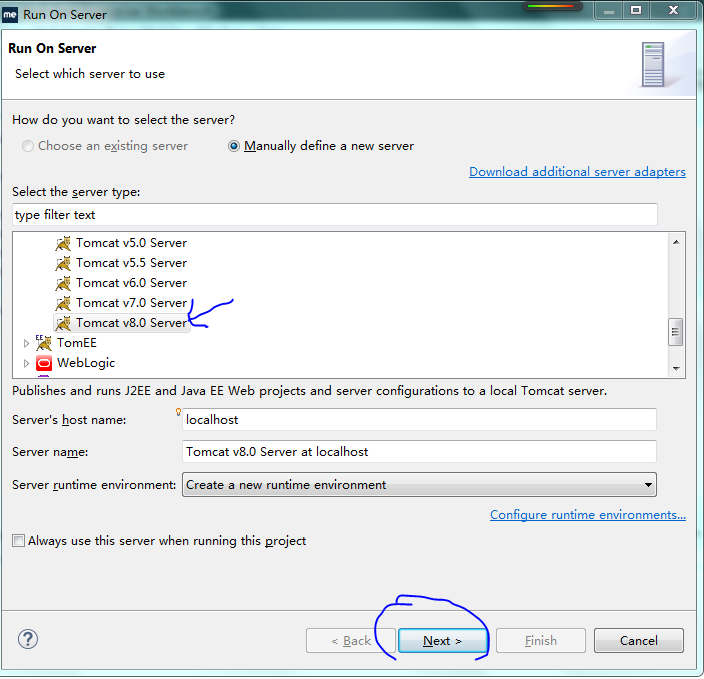The width and height of the screenshot is (704, 679).
Task: Open 'Configure runtime environments...' link
Action: click(587, 515)
